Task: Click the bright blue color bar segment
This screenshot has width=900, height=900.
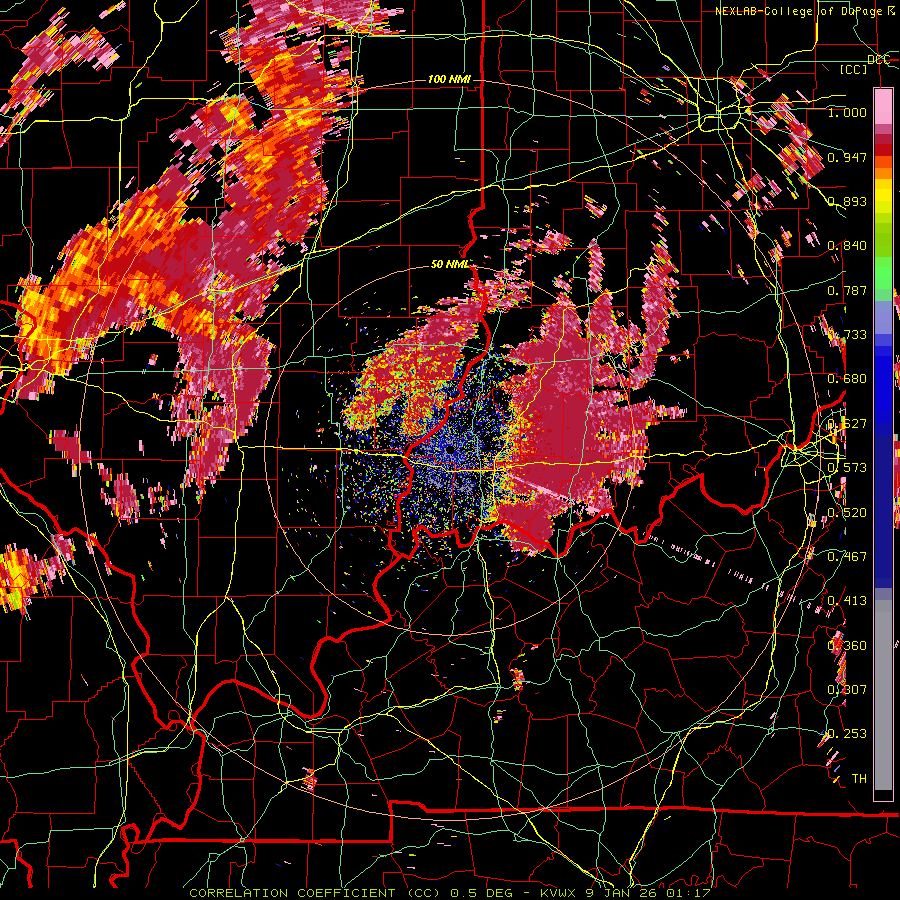Action: [883, 390]
